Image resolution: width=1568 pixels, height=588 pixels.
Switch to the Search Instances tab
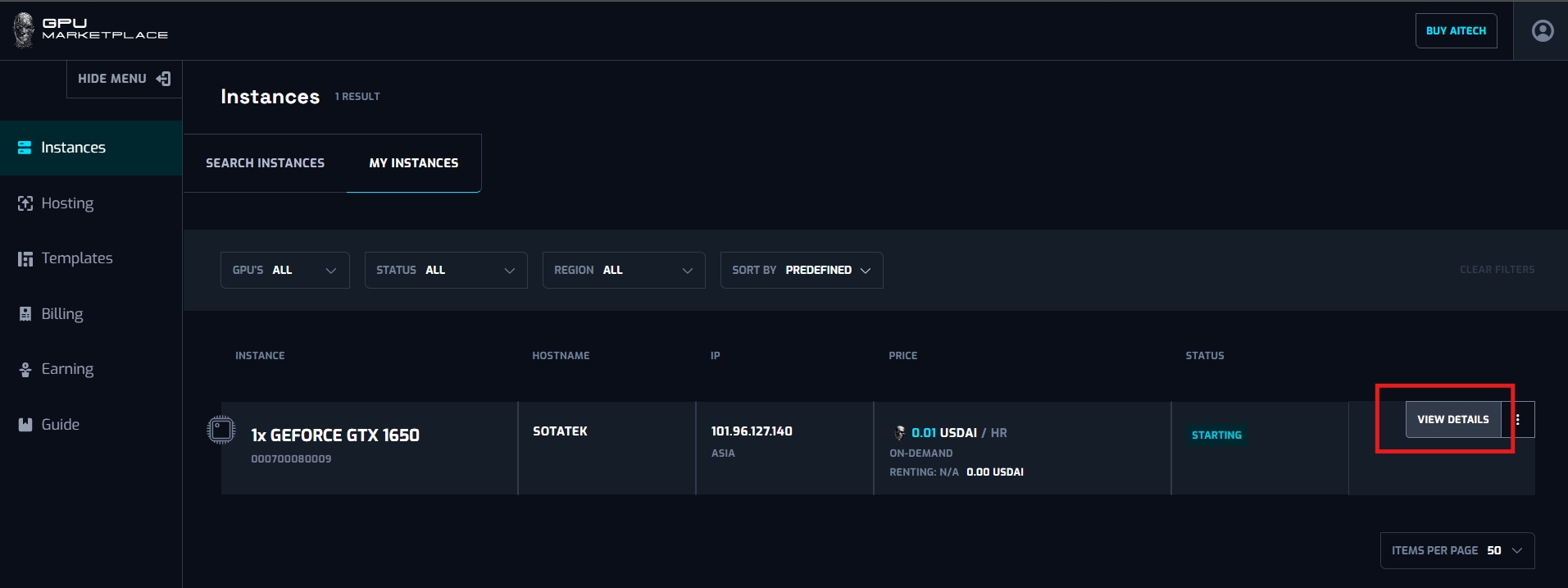point(265,163)
